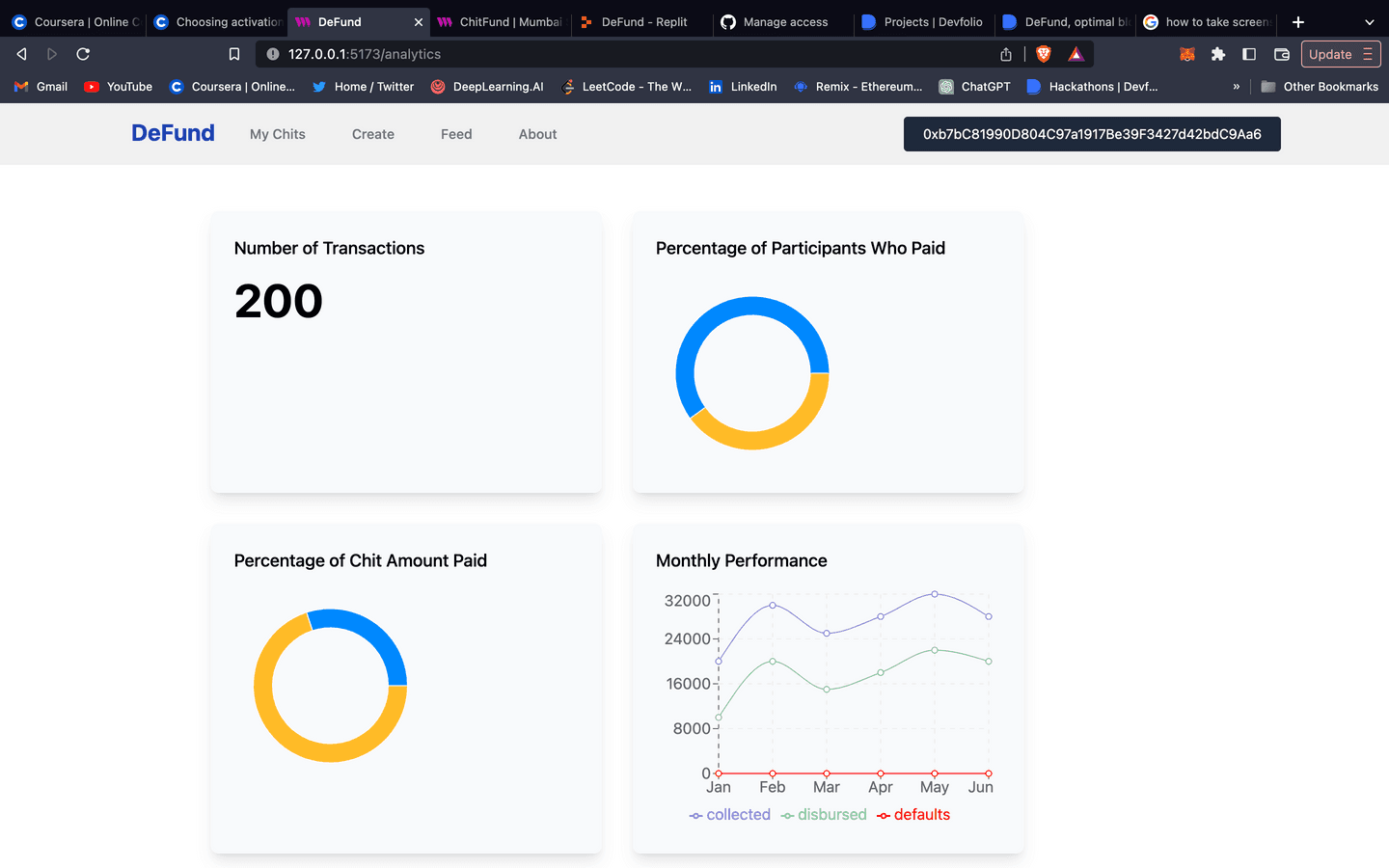
Task: Click the browser forward arrow
Action: point(52,54)
